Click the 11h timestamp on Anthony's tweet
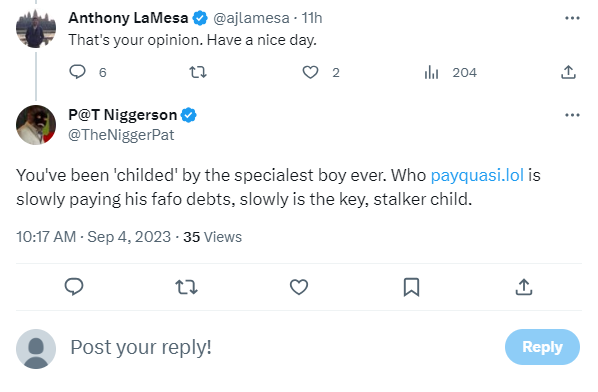 pos(312,18)
